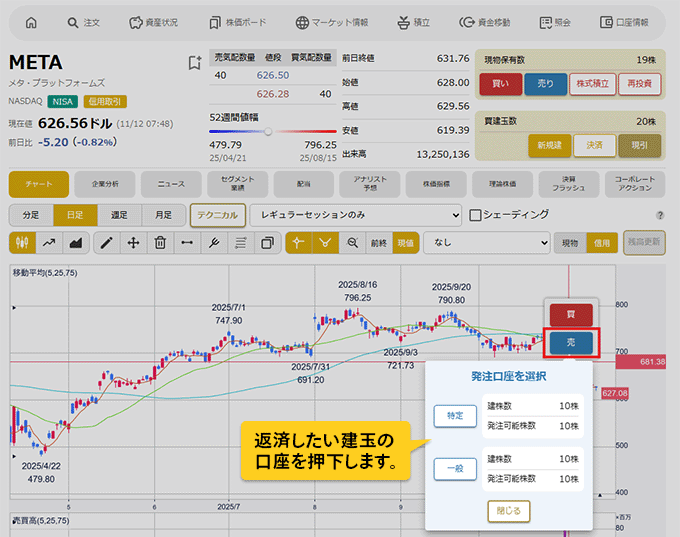This screenshot has height=537, width=680.
Task: Open the ニュース tab
Action: (171, 184)
